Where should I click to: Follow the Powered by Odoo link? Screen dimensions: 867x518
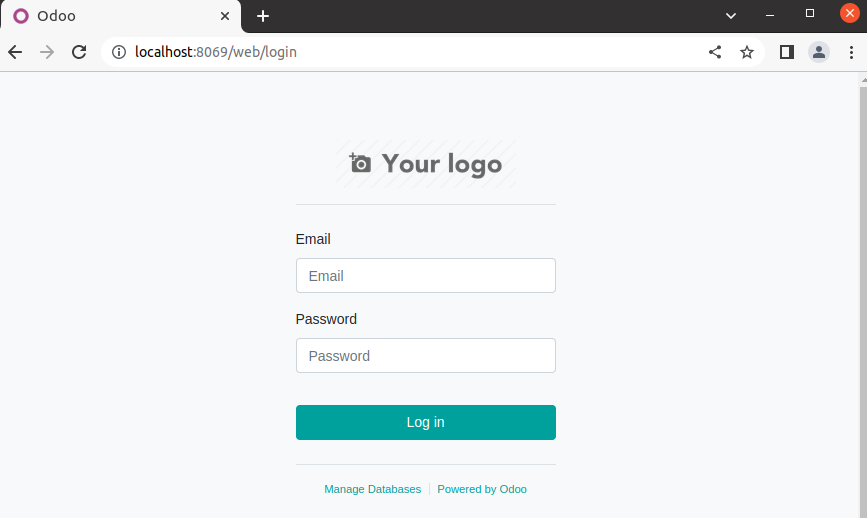coord(482,490)
